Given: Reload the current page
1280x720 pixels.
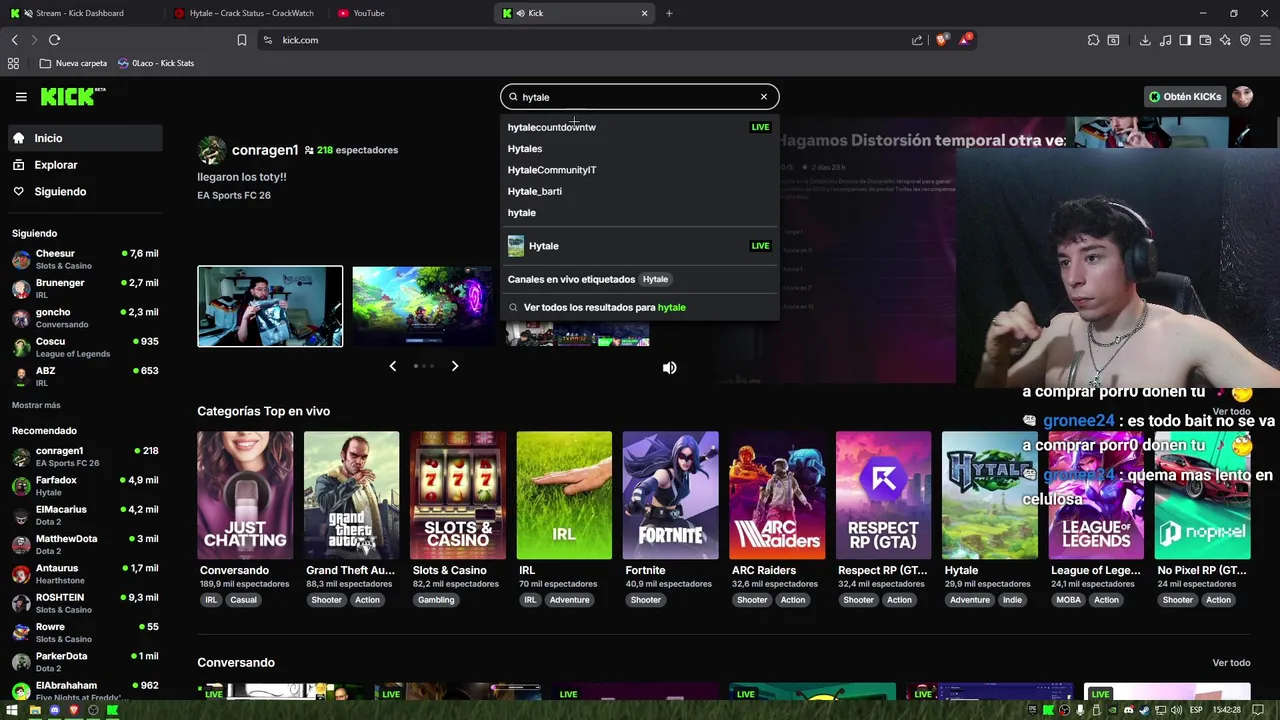Looking at the screenshot, I should (x=54, y=40).
